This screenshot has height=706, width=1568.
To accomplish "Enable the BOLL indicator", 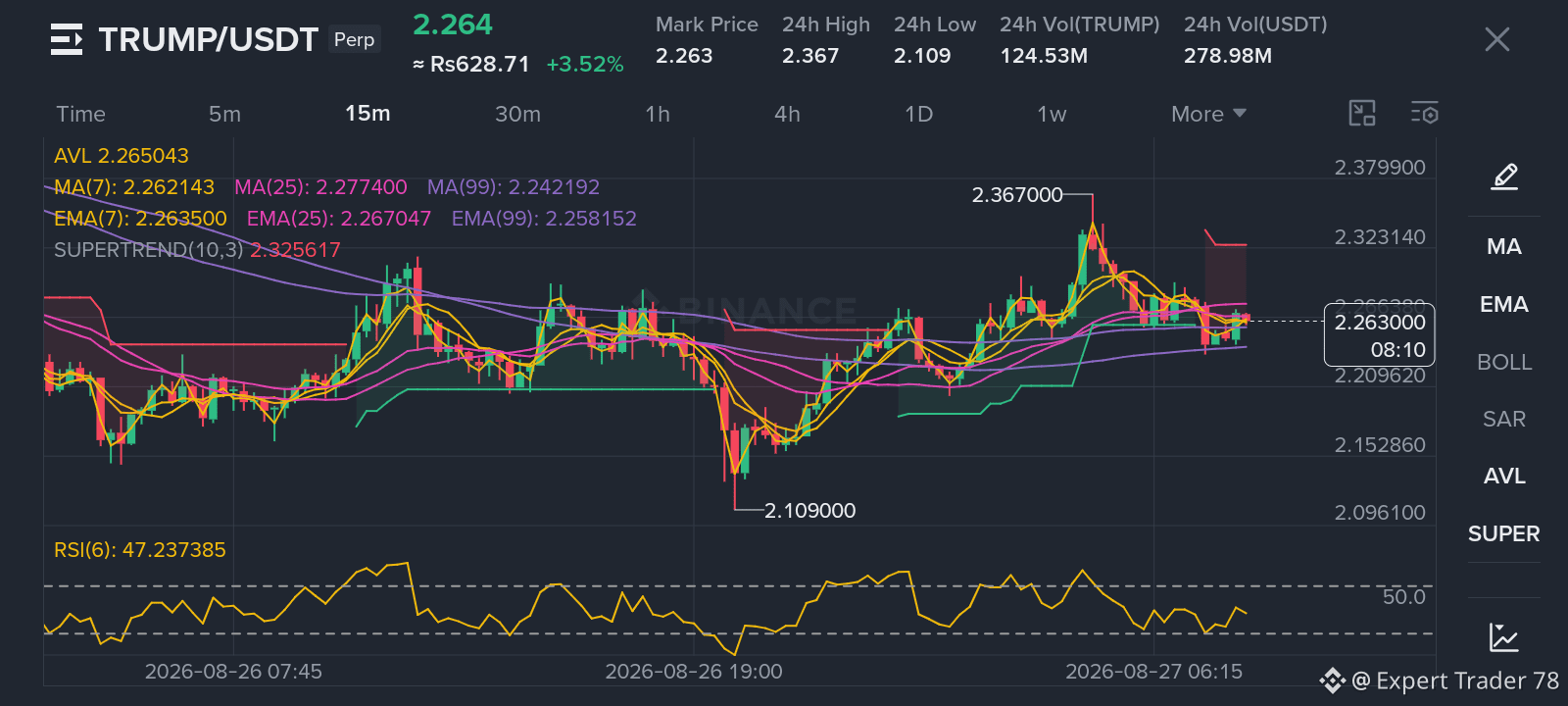I will point(1504,363).
